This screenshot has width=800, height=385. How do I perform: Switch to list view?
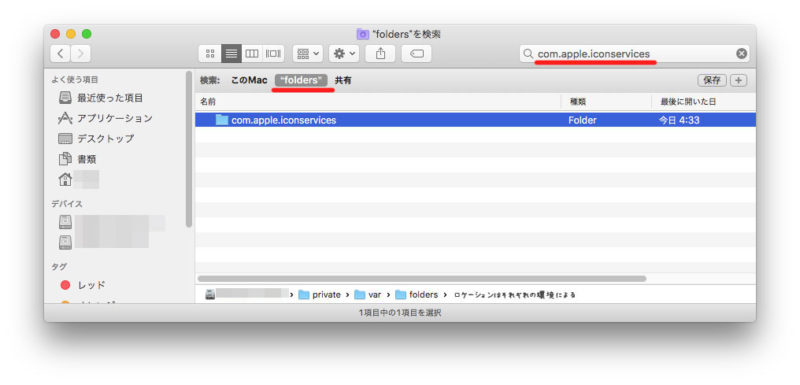(231, 54)
